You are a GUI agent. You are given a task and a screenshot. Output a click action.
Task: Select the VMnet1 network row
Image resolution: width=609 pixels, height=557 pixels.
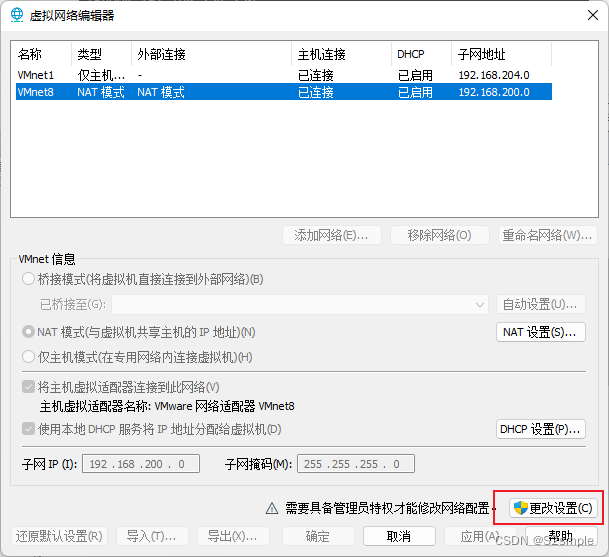284,75
